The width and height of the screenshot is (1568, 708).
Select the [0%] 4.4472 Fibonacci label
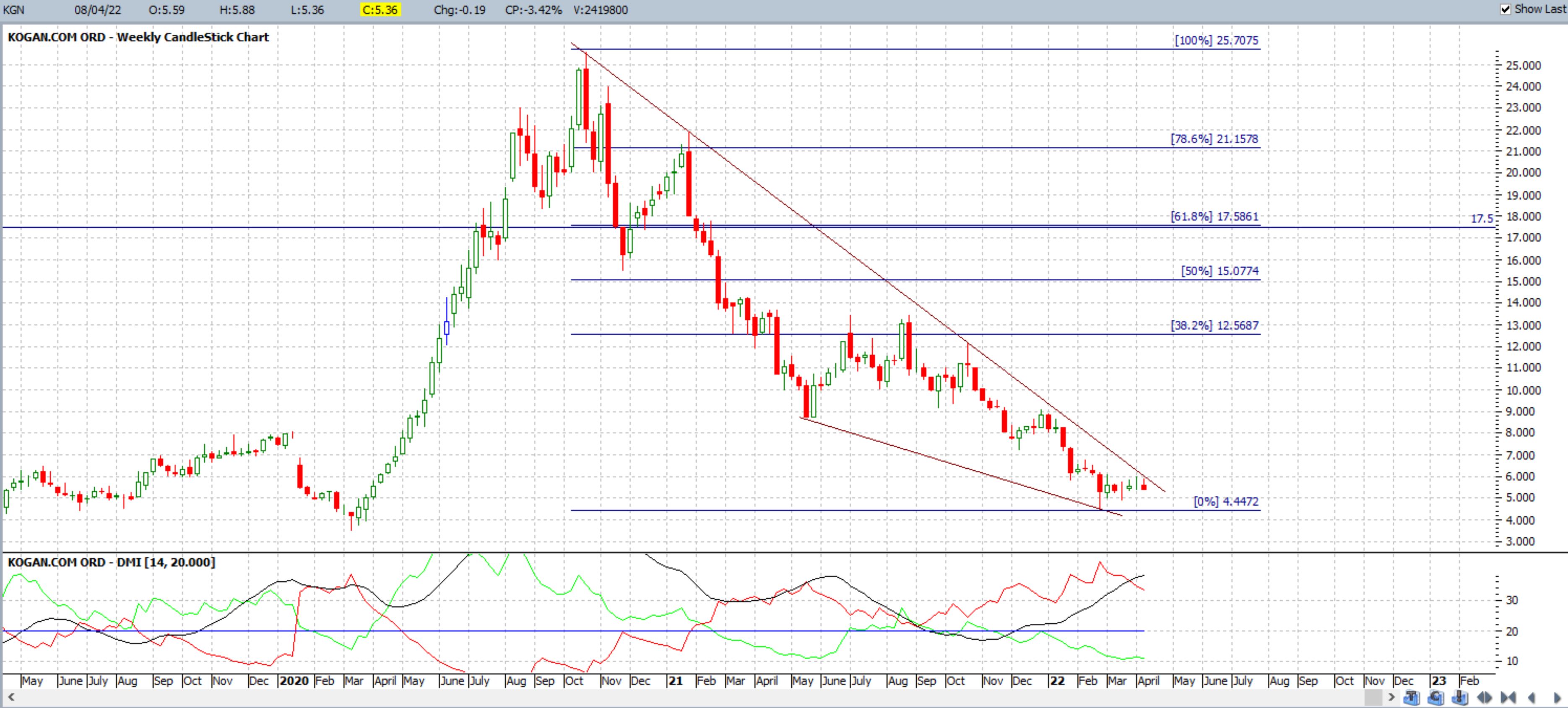point(1226,501)
